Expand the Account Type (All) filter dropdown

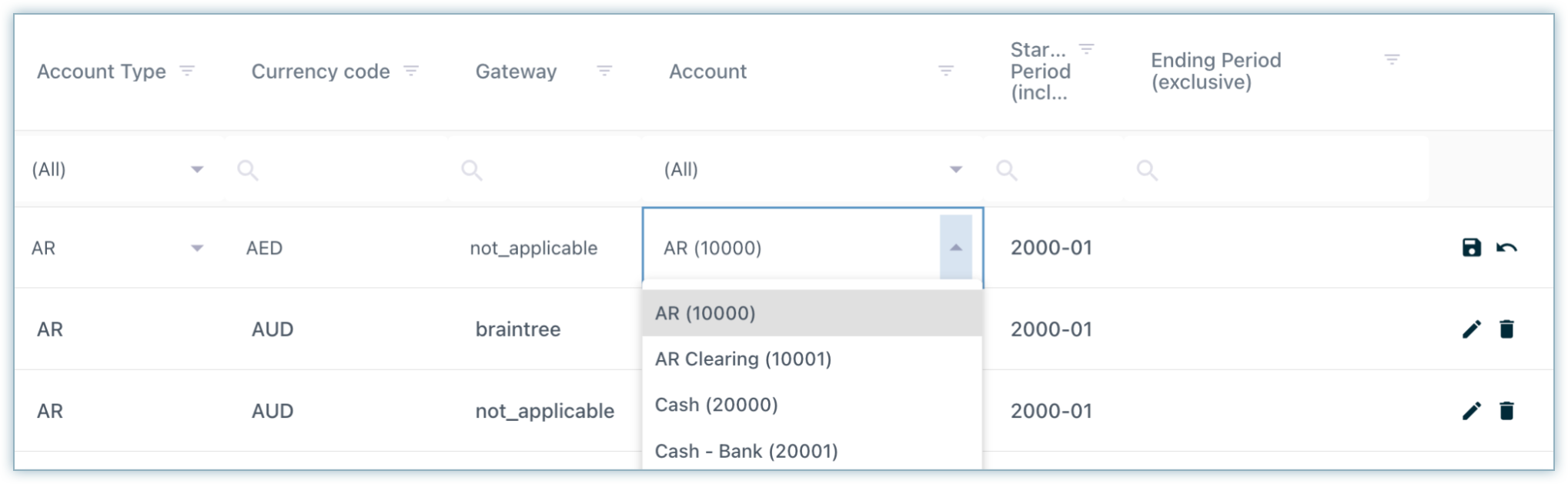197,169
